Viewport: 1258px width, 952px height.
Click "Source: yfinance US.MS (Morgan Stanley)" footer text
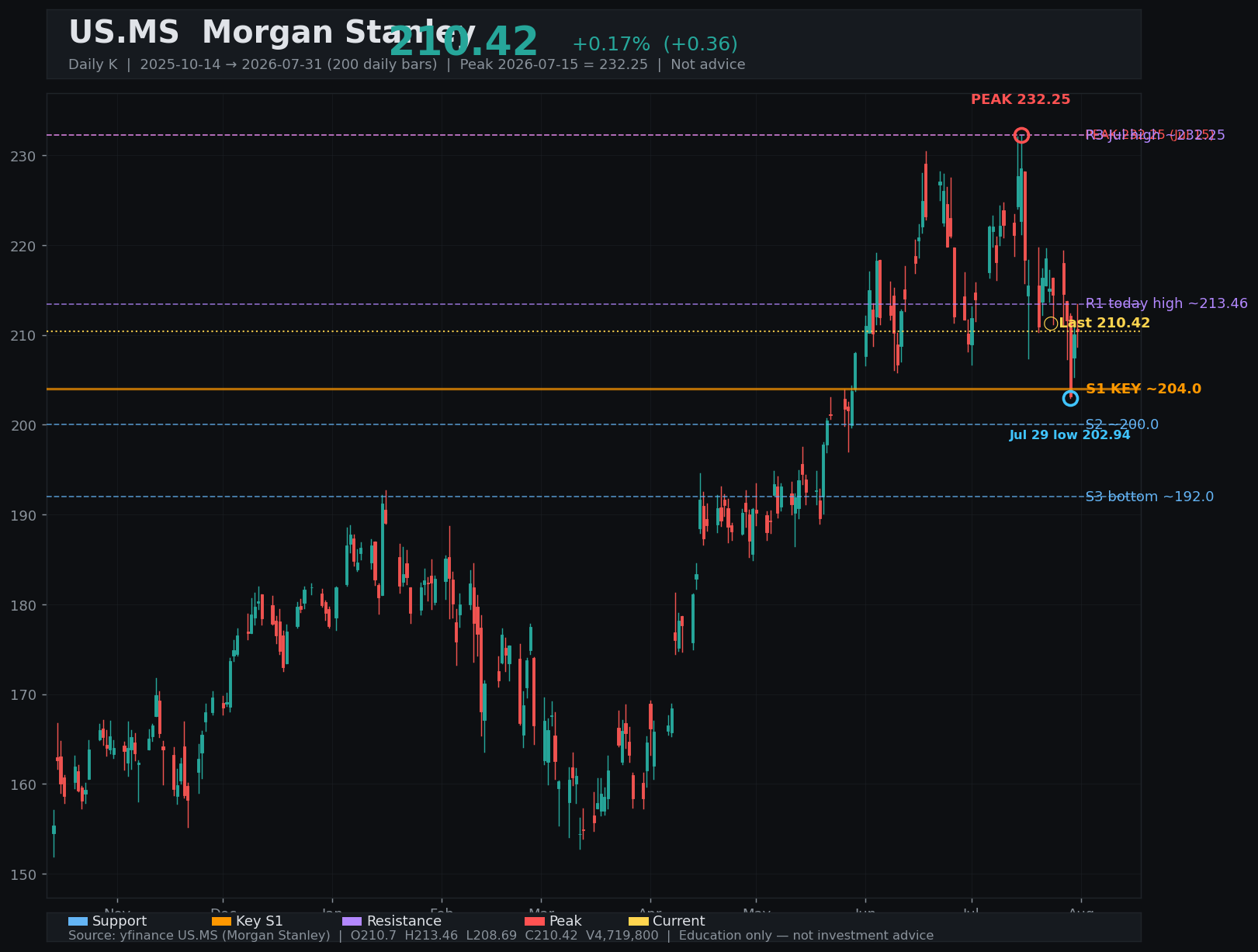click(199, 936)
